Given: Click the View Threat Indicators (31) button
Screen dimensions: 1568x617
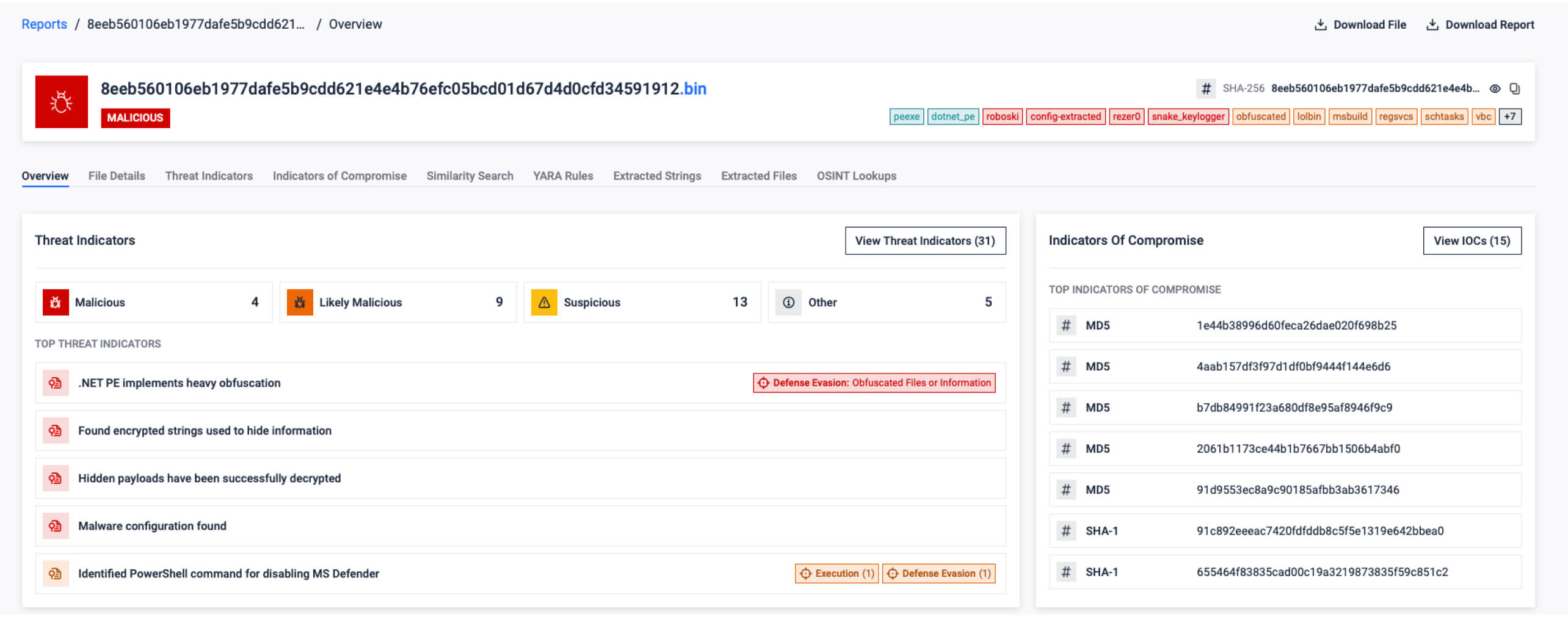Looking at the screenshot, I should (925, 240).
